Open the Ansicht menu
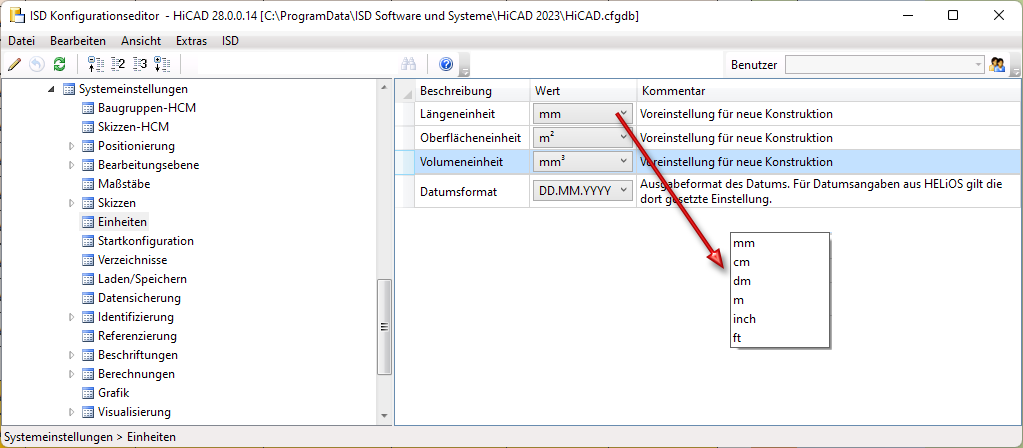The width and height of the screenshot is (1023, 448). click(x=141, y=40)
